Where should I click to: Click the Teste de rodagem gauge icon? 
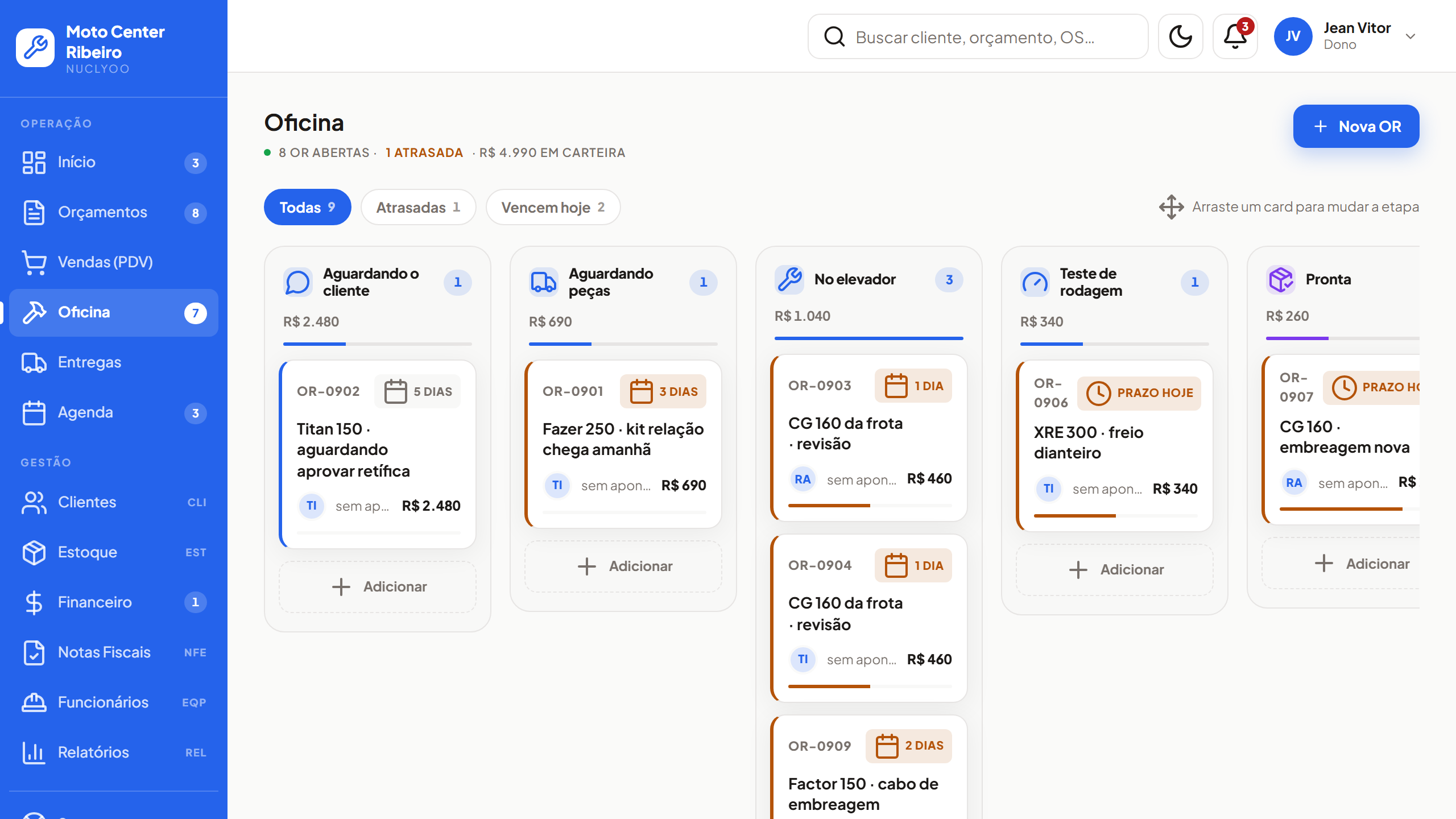[x=1035, y=282]
